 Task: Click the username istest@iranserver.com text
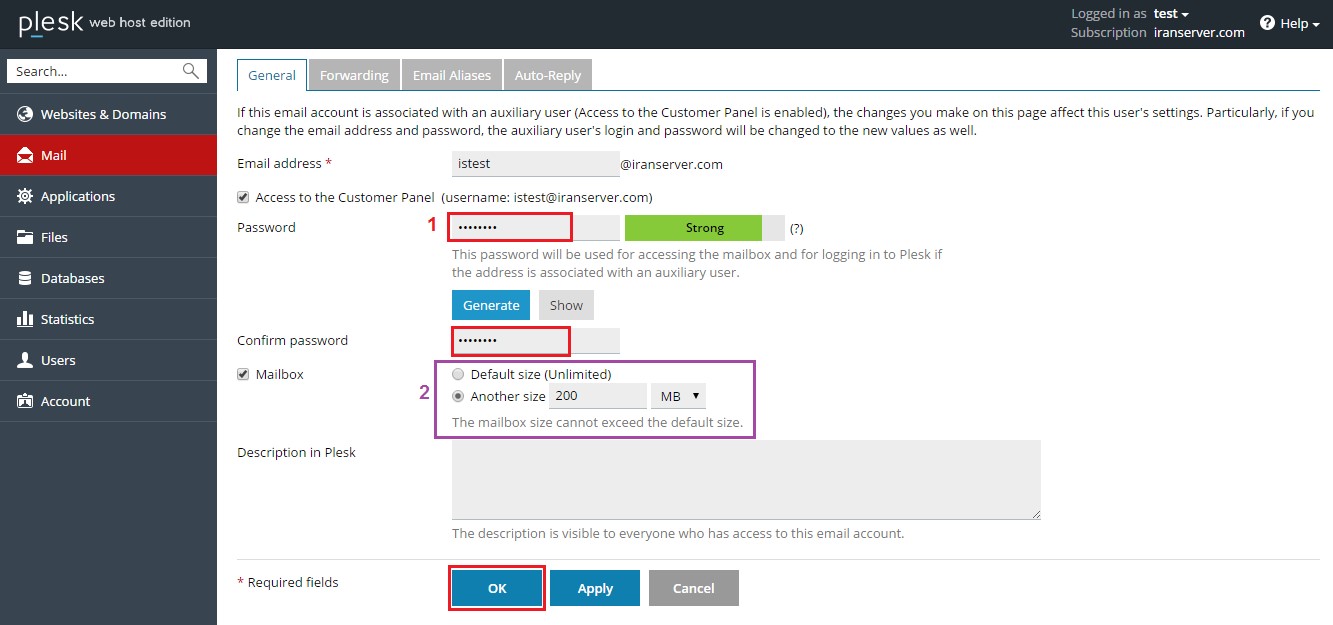point(547,197)
